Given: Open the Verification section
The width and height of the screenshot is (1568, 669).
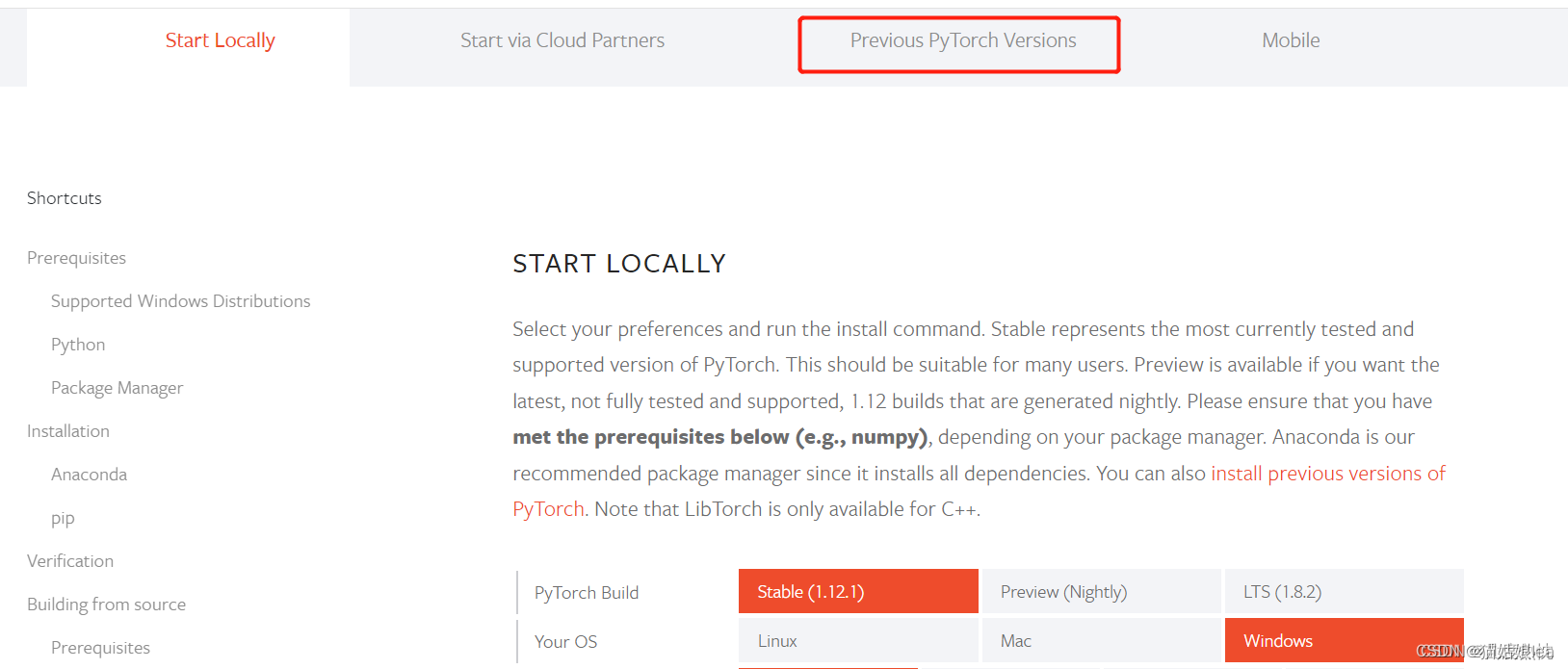Looking at the screenshot, I should click(x=70, y=560).
